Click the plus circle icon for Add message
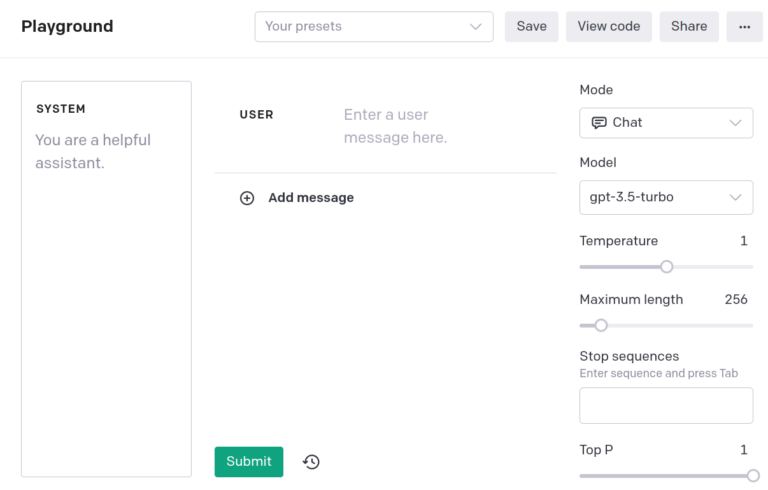Viewport: 768px width, 490px height. (247, 198)
